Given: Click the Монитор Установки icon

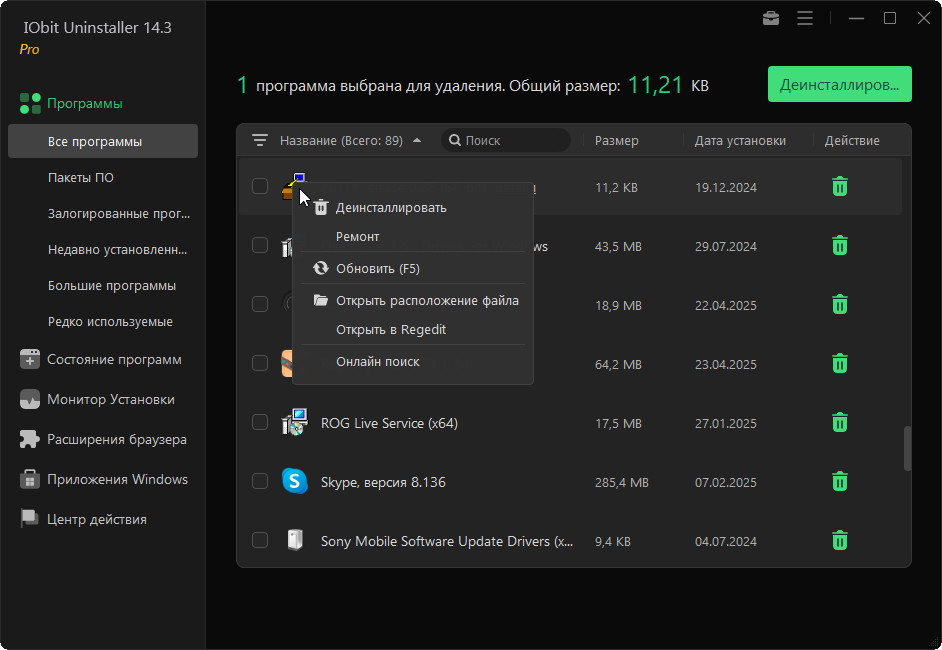Looking at the screenshot, I should (x=29, y=399).
